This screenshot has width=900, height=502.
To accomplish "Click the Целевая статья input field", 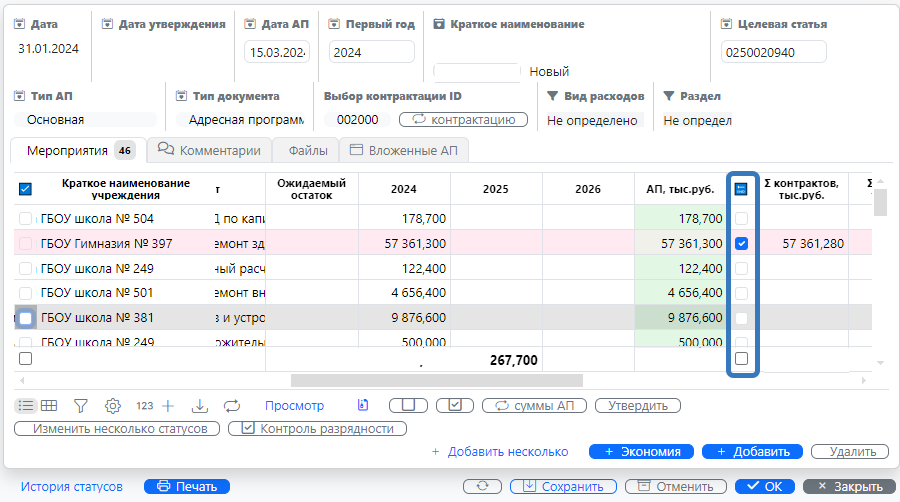I will (773, 52).
